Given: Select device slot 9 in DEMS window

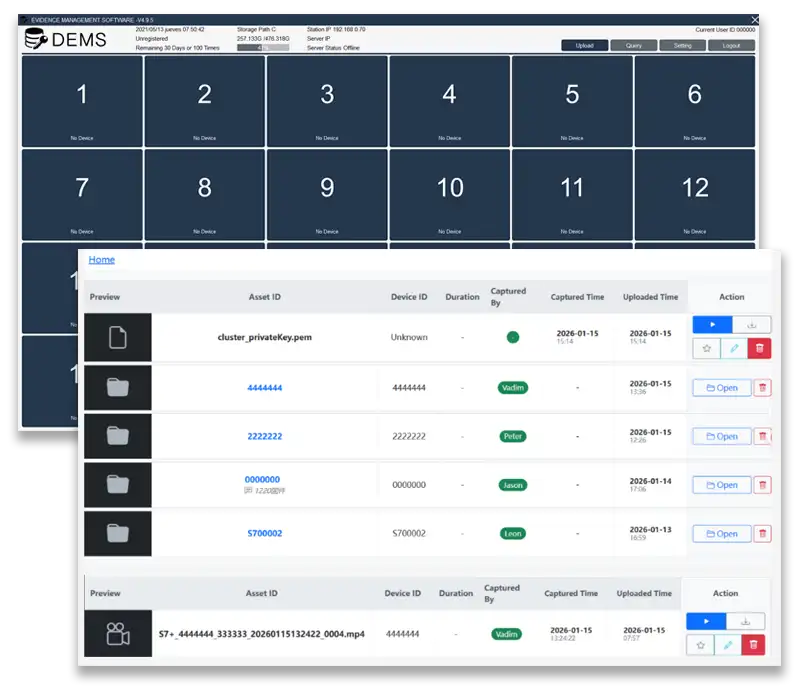Looking at the screenshot, I should pyautogui.click(x=327, y=194).
